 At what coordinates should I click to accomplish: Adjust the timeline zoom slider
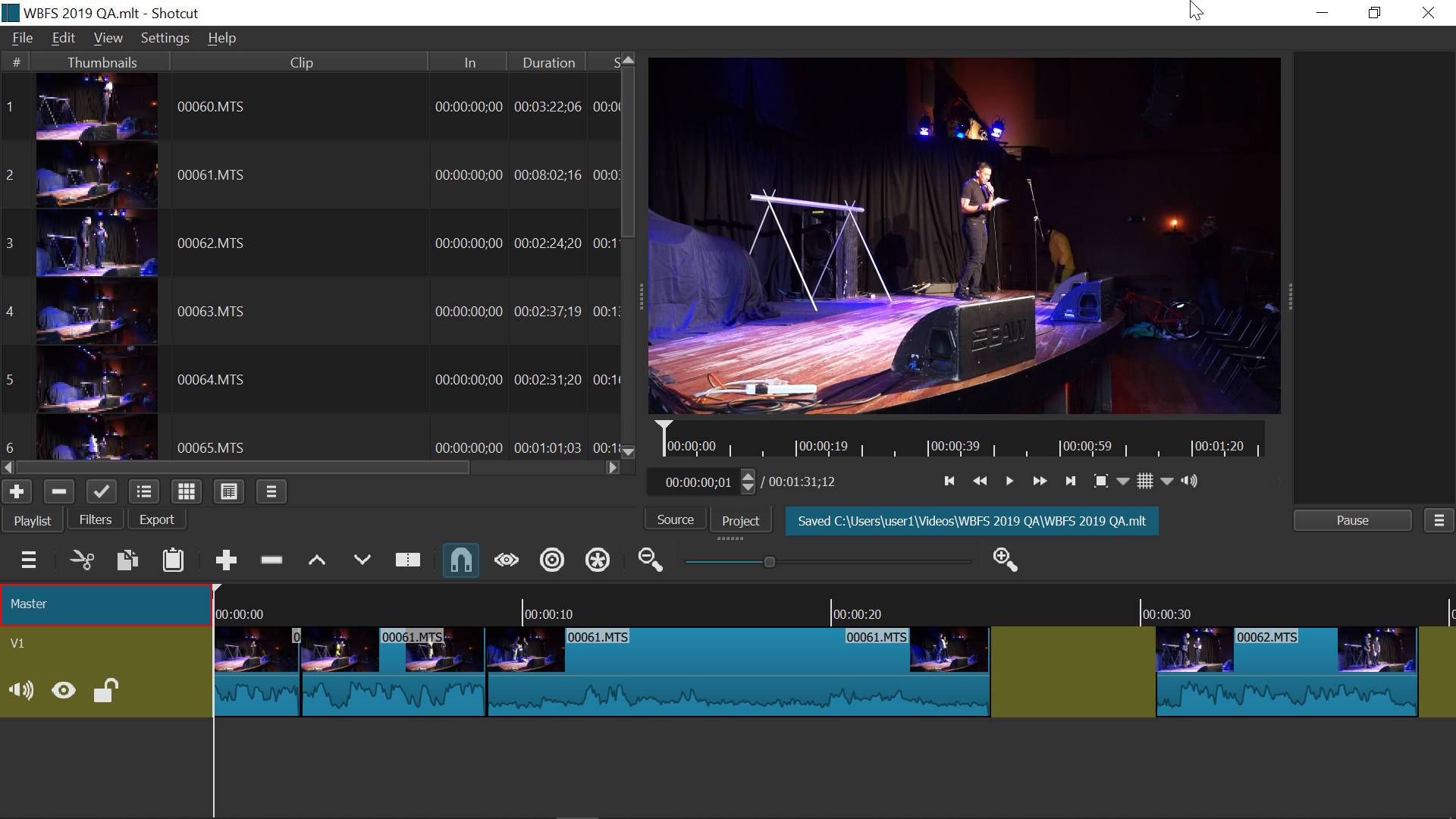770,561
